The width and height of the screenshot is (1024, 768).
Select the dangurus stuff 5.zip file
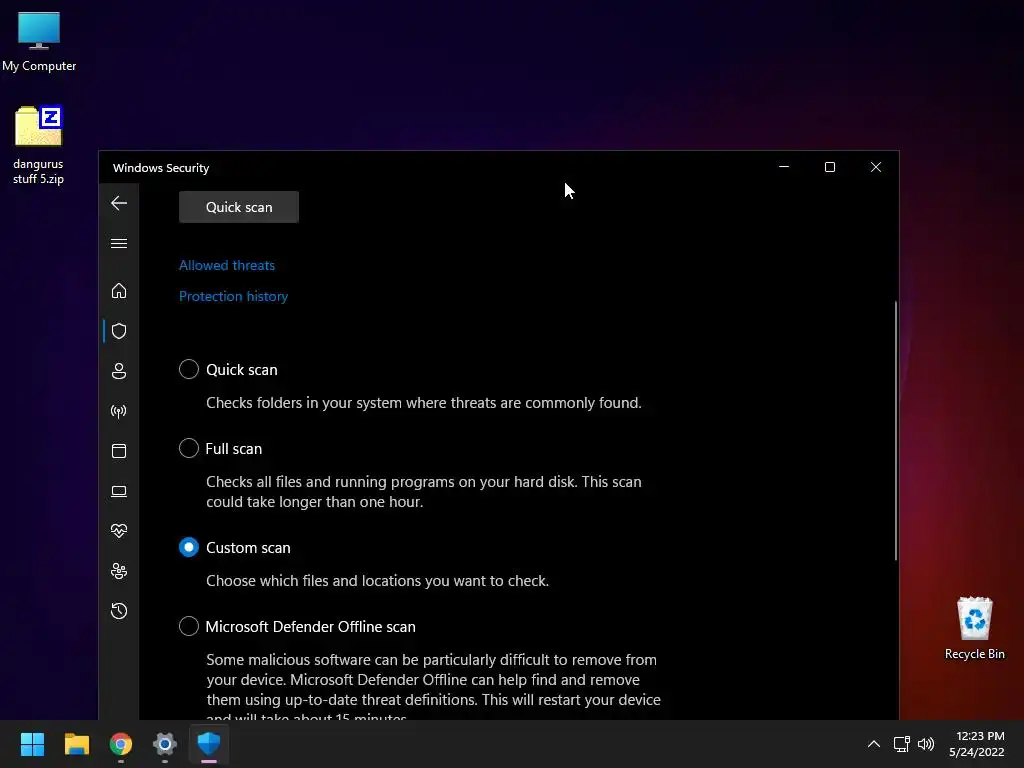point(39,144)
